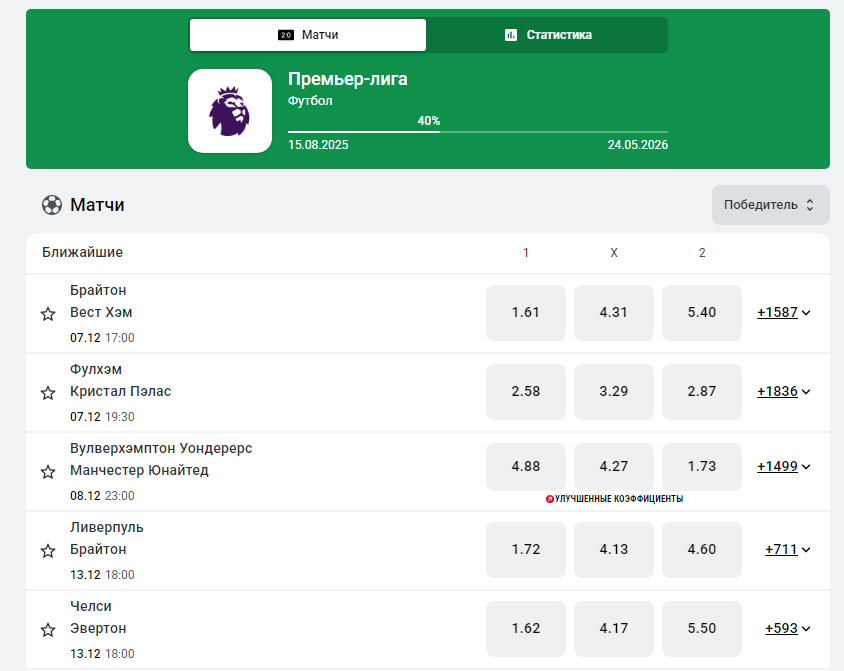Show +1499 additional markets for Вулверхэмптон

tap(783, 466)
